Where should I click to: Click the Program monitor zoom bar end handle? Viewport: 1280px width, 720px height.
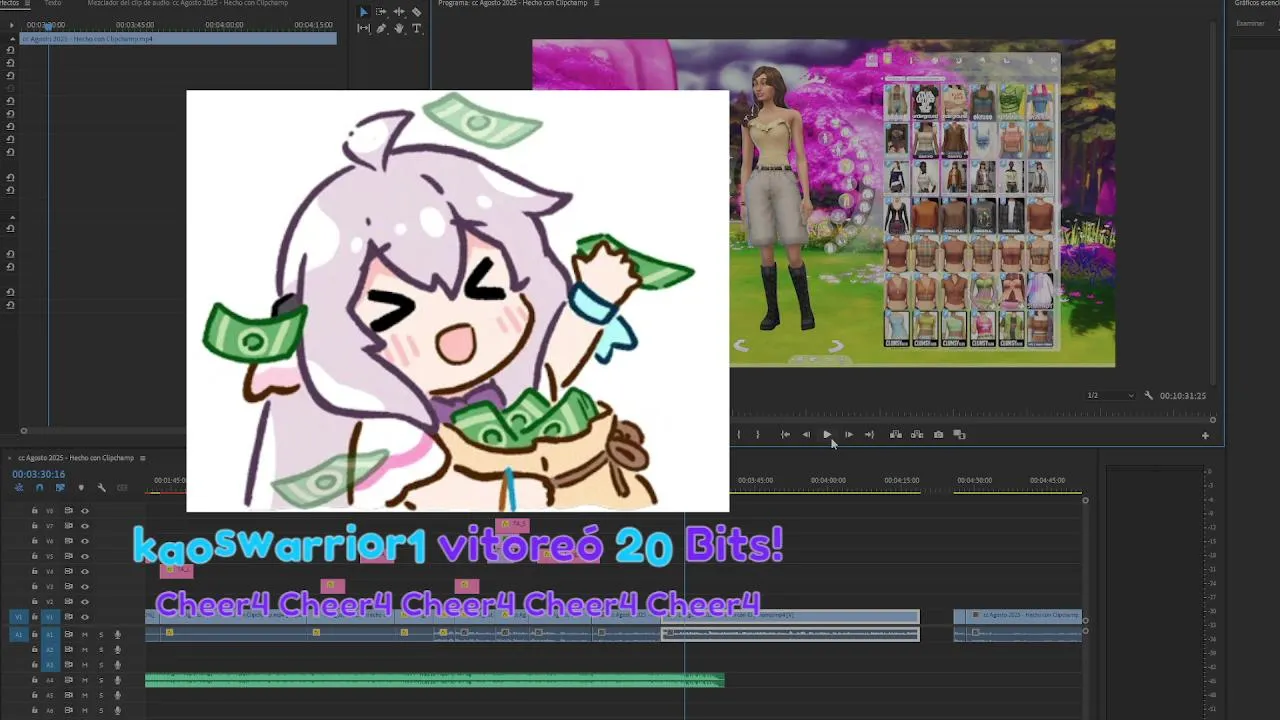pos(1212,420)
